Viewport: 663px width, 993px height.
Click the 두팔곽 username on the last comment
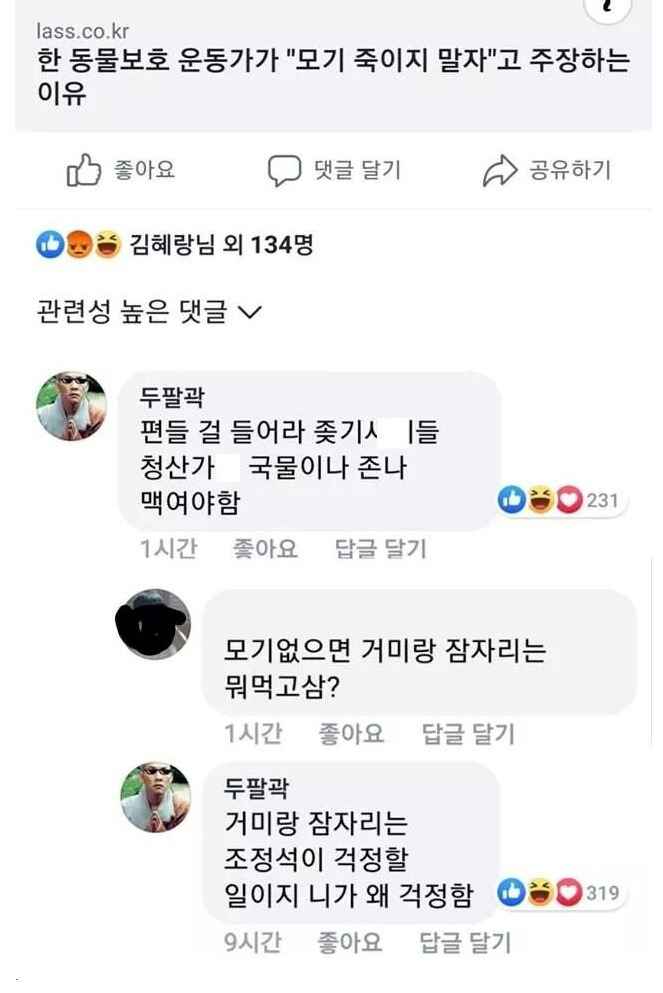[x=257, y=789]
